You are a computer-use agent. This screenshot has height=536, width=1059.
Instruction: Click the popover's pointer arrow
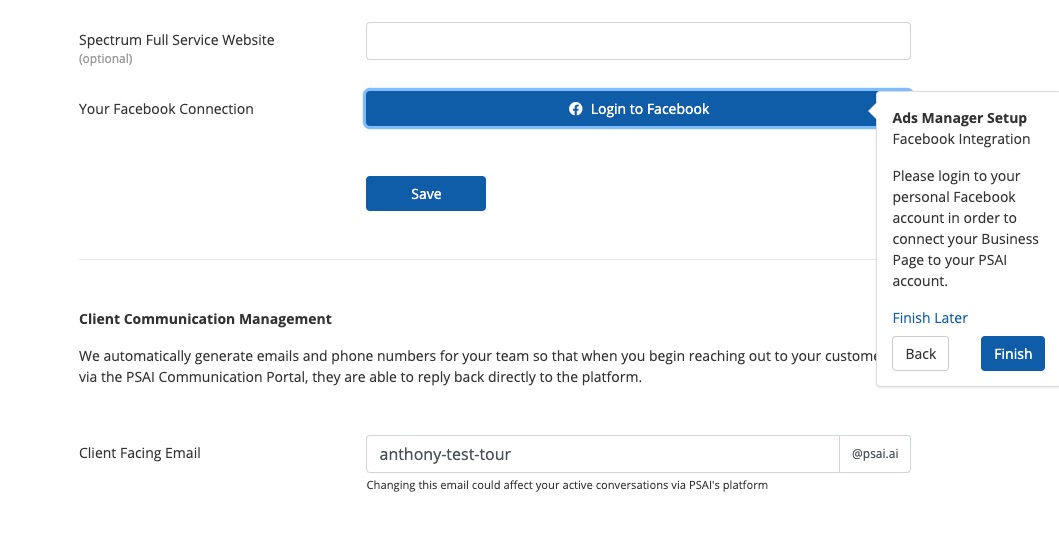click(871, 109)
